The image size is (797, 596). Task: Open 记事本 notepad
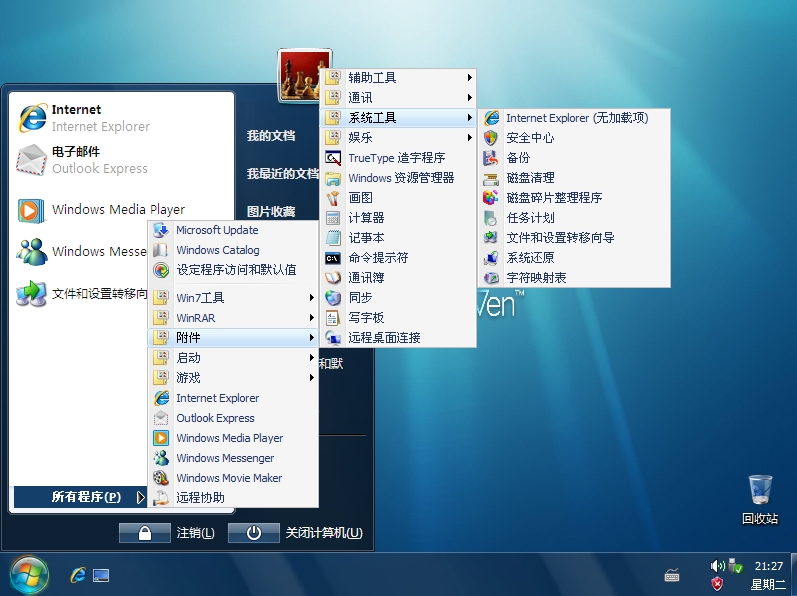pos(398,238)
